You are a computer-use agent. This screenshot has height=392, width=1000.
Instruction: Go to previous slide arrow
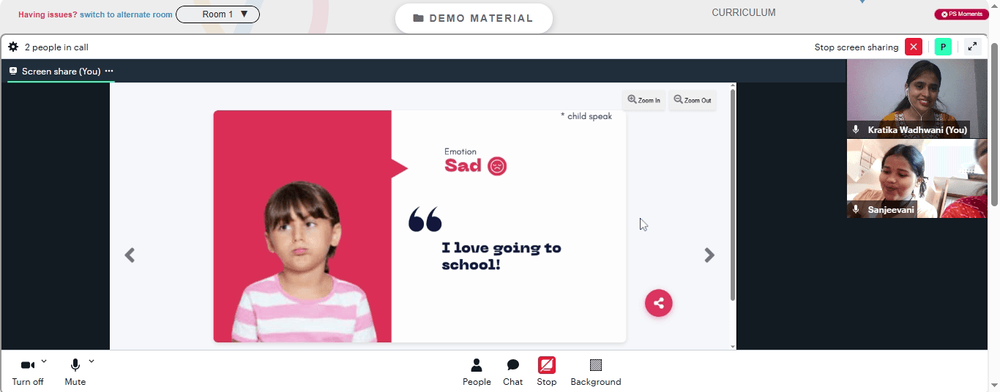pos(129,255)
